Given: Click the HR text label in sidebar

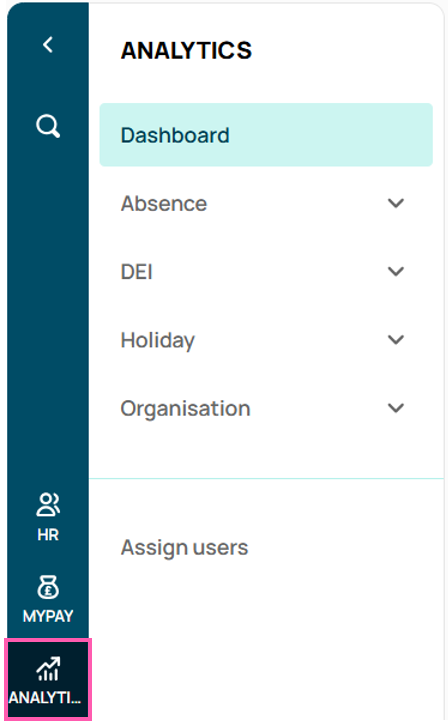Looking at the screenshot, I should (48, 535).
